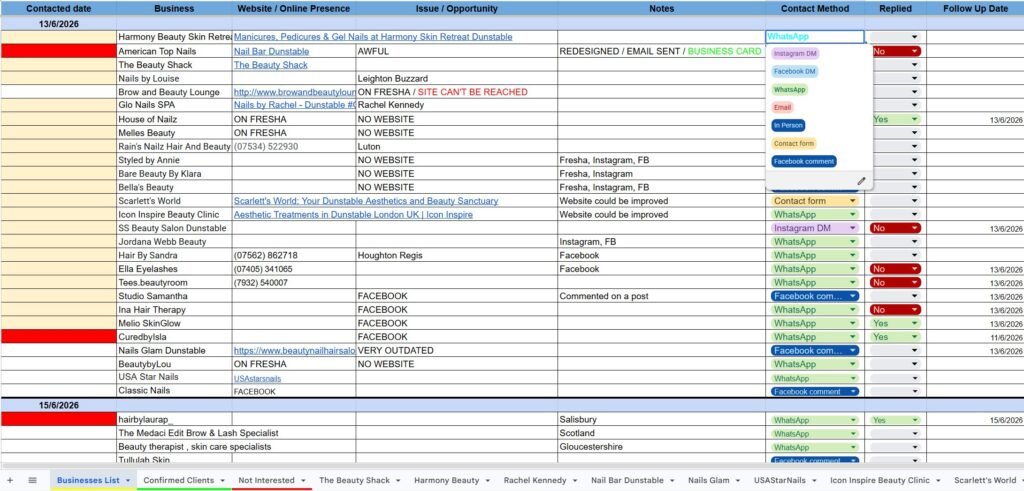This screenshot has height=491, width=1024.
Task: Select the Follow Up Date column header
Action: 975,8
